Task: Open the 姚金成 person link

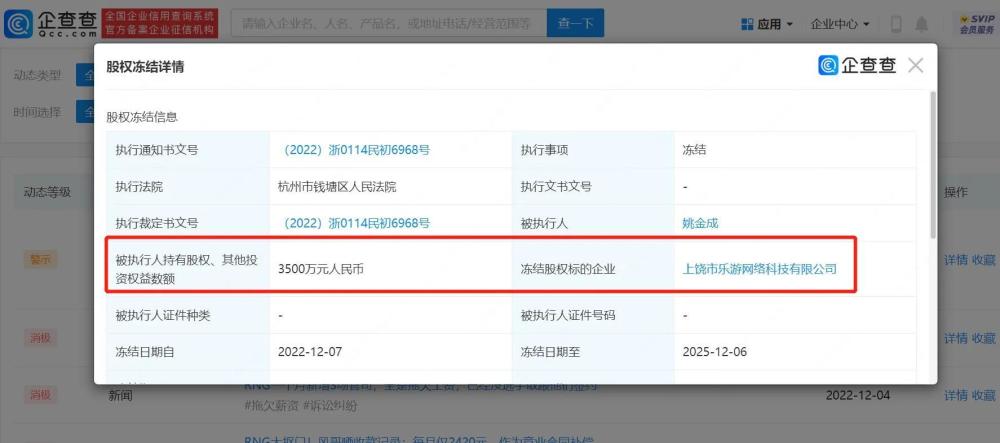Action: 700,223
